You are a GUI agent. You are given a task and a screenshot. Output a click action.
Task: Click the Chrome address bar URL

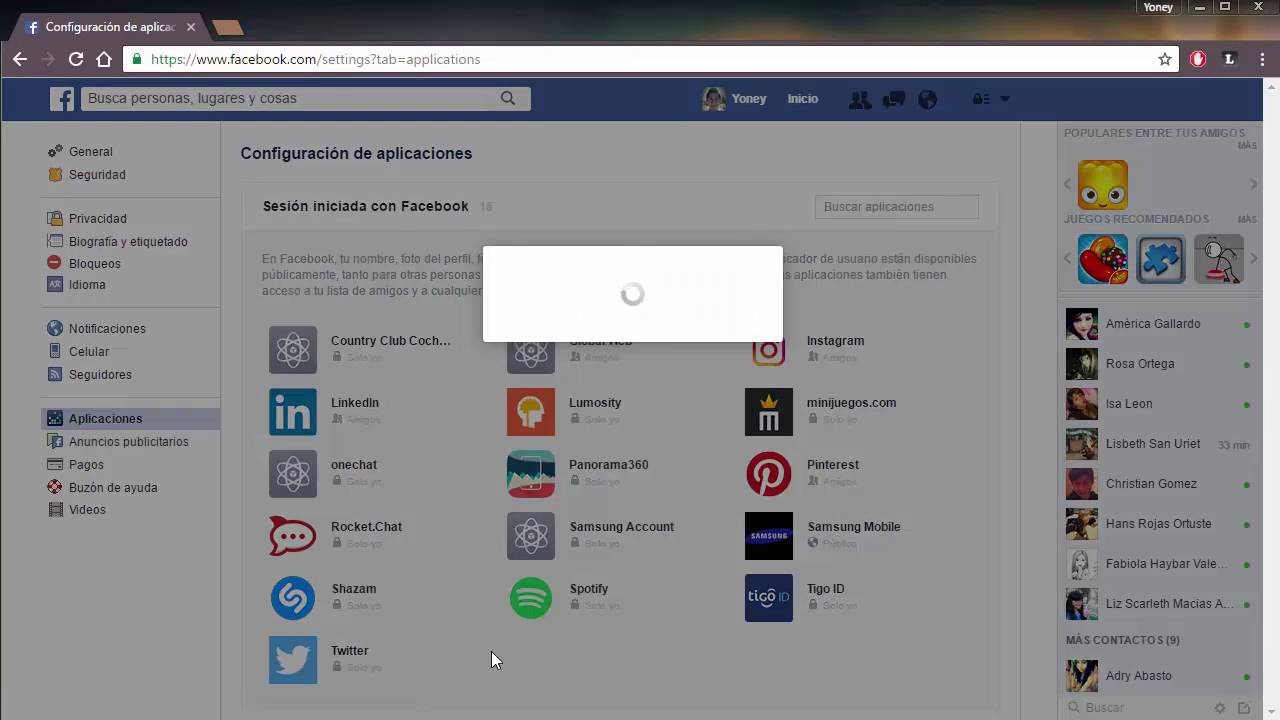[316, 59]
